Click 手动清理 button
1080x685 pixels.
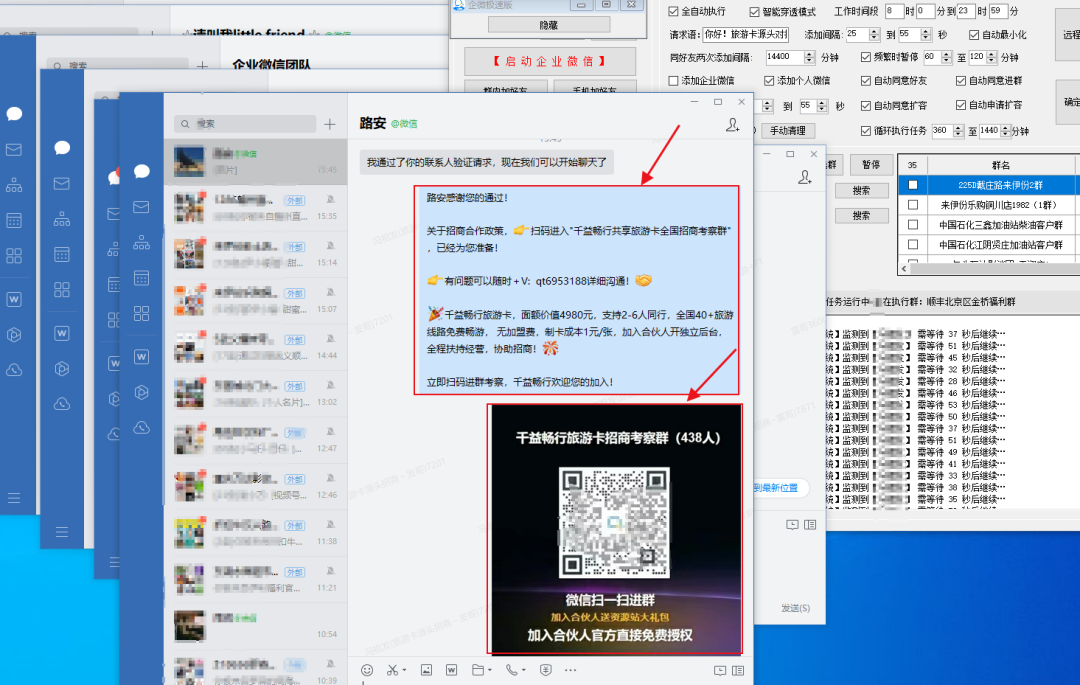tap(787, 131)
